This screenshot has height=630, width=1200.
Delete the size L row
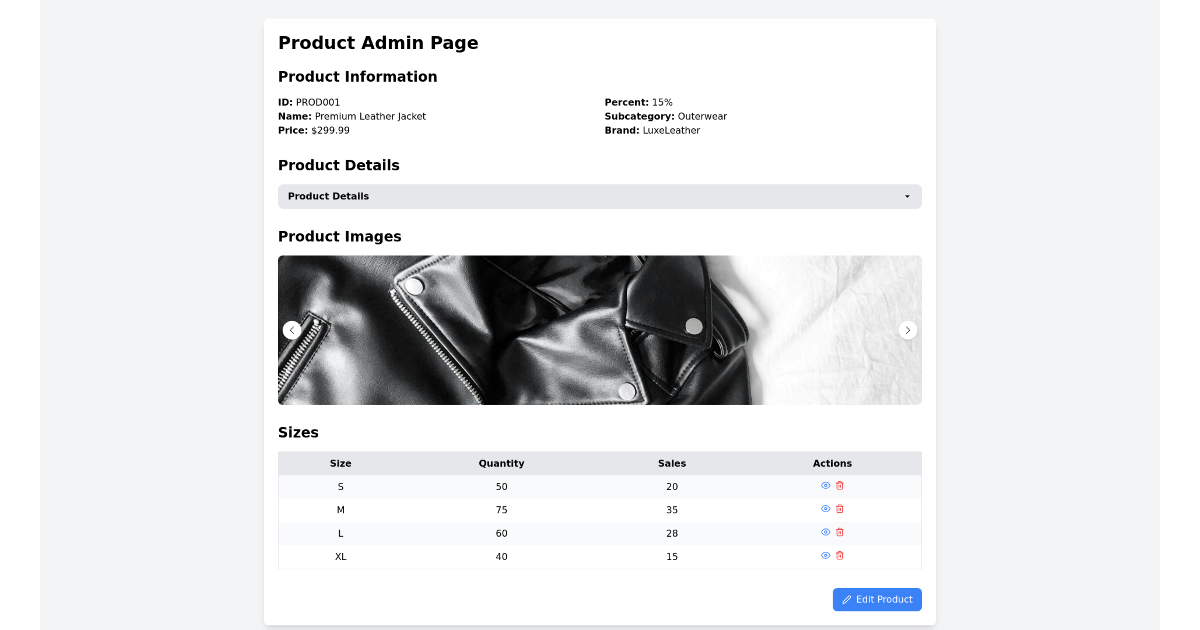point(839,532)
